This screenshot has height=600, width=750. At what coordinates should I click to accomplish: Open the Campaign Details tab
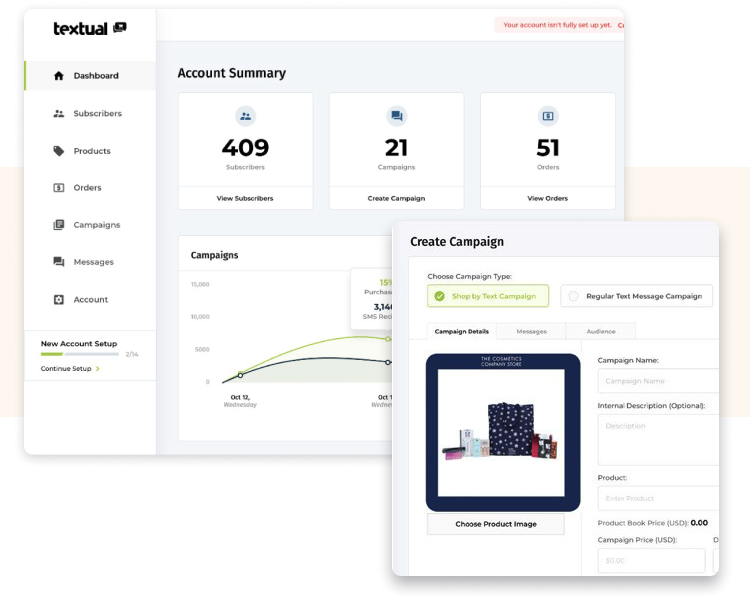pos(463,331)
